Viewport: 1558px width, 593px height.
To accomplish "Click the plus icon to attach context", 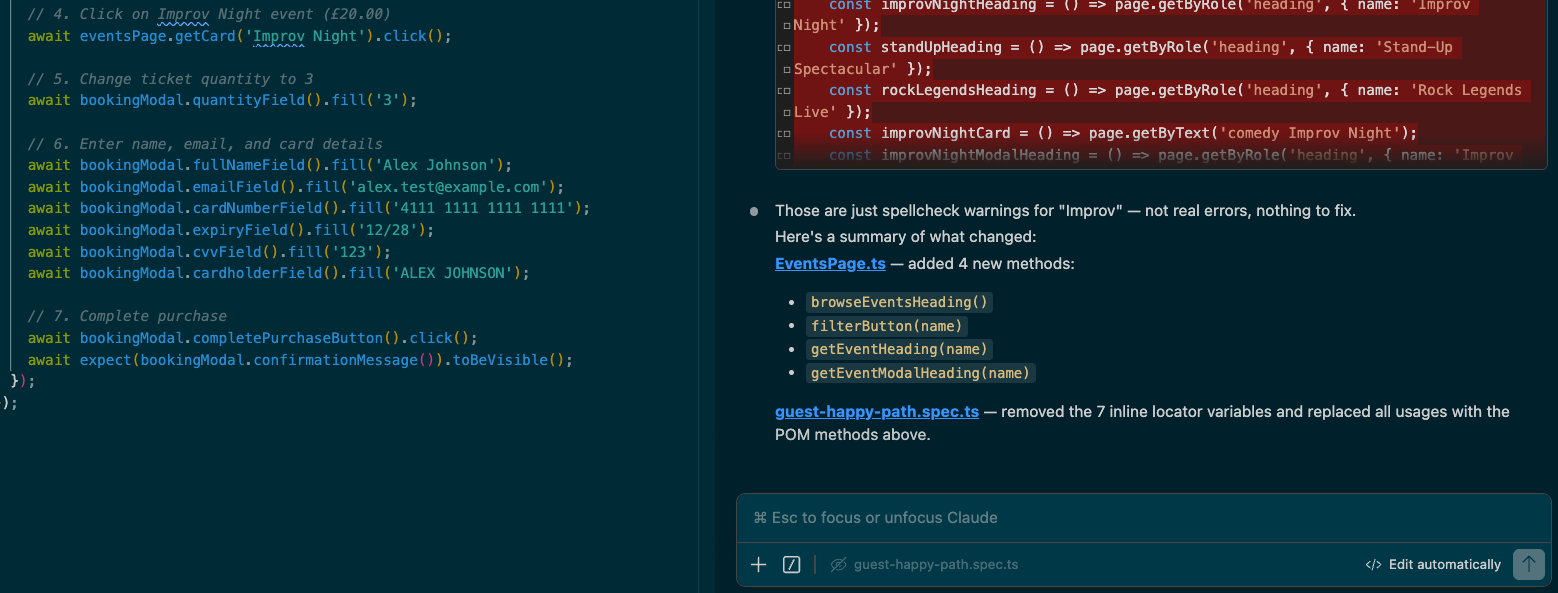I will 758,564.
